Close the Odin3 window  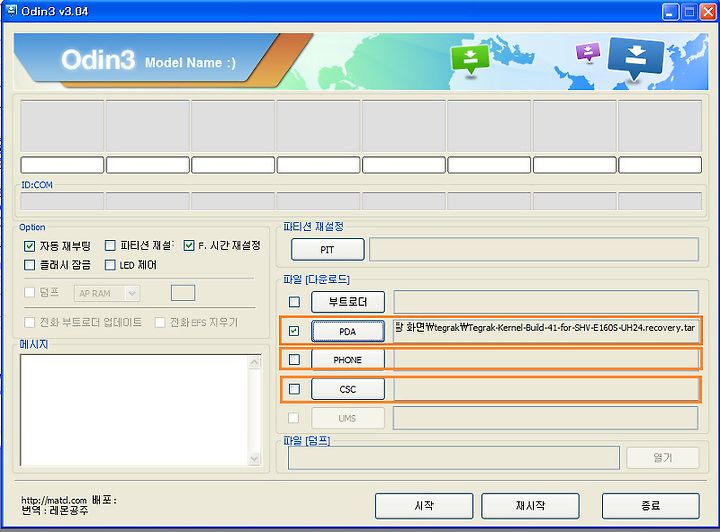pyautogui.click(x=708, y=11)
